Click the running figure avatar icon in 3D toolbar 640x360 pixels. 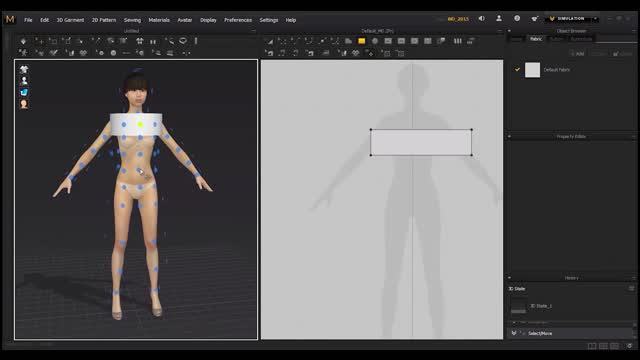[x=24, y=53]
